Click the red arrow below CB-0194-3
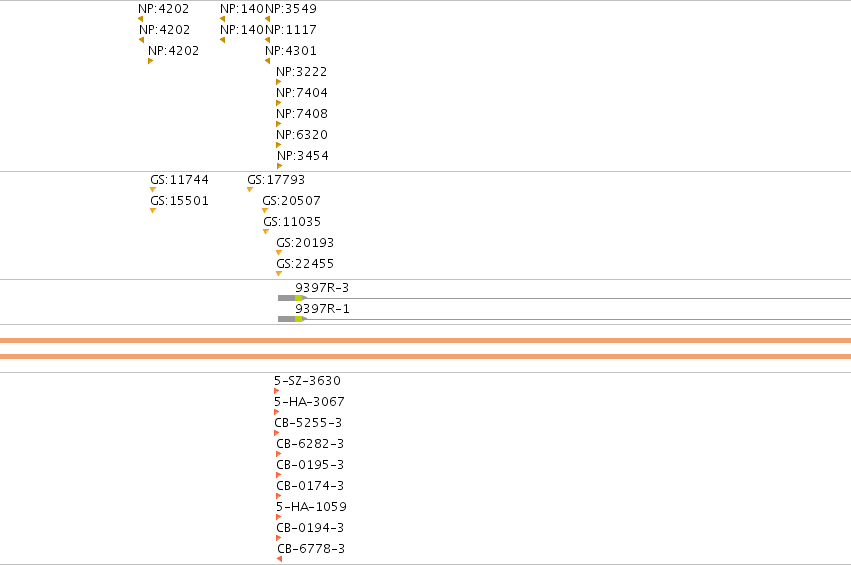Image resolution: width=851 pixels, height=565 pixels. click(278, 538)
